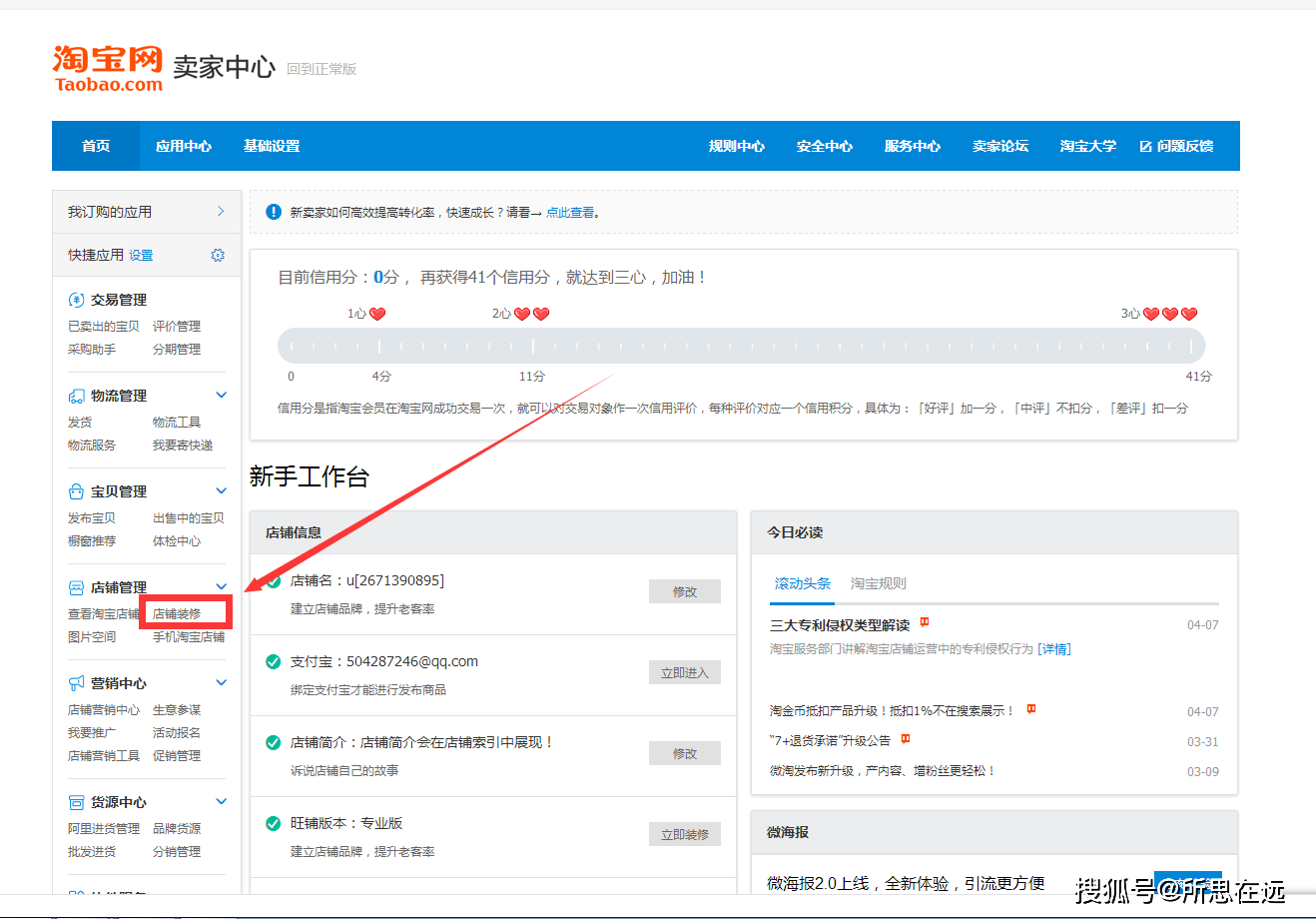Click the blue info exclamation icon

(274, 212)
